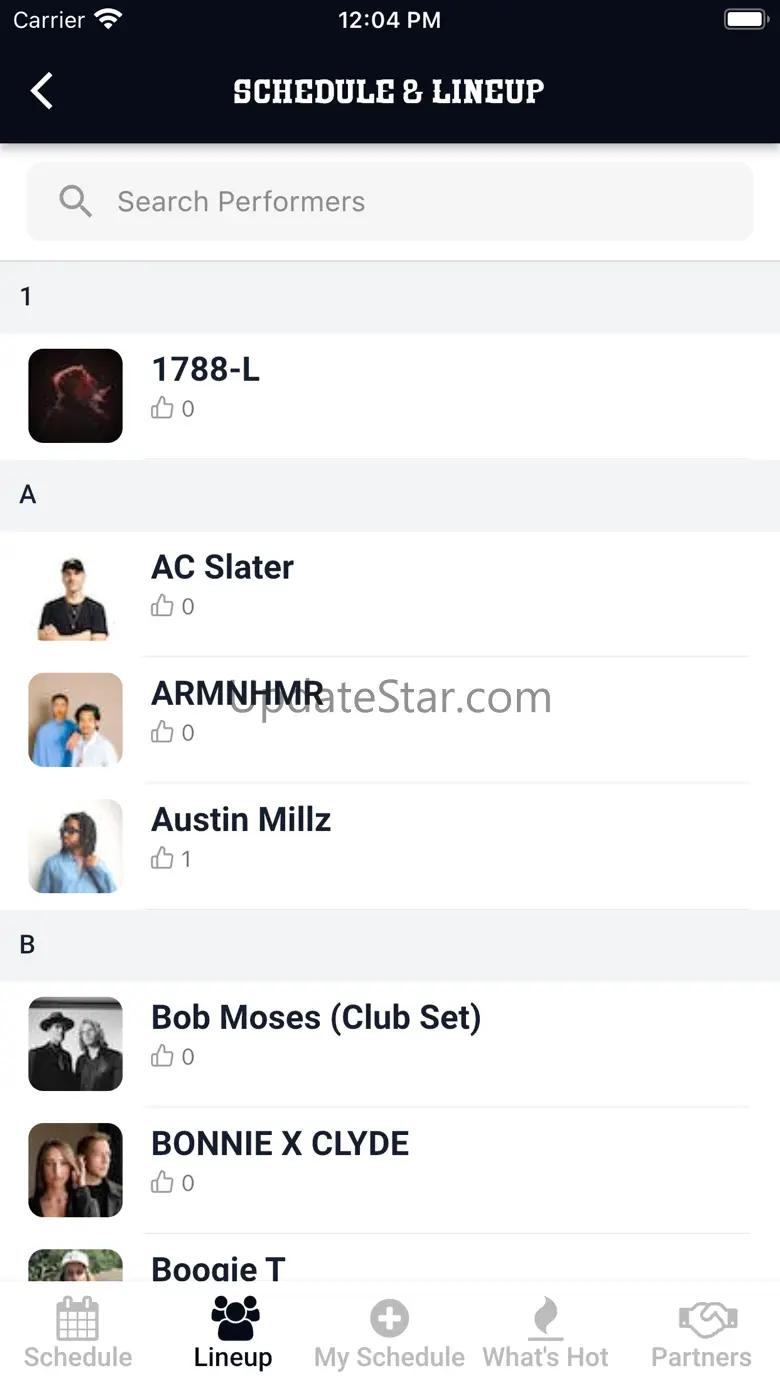Like ARMNHMR using thumbs-up icon
The width and height of the screenshot is (780, 1387).
162,732
